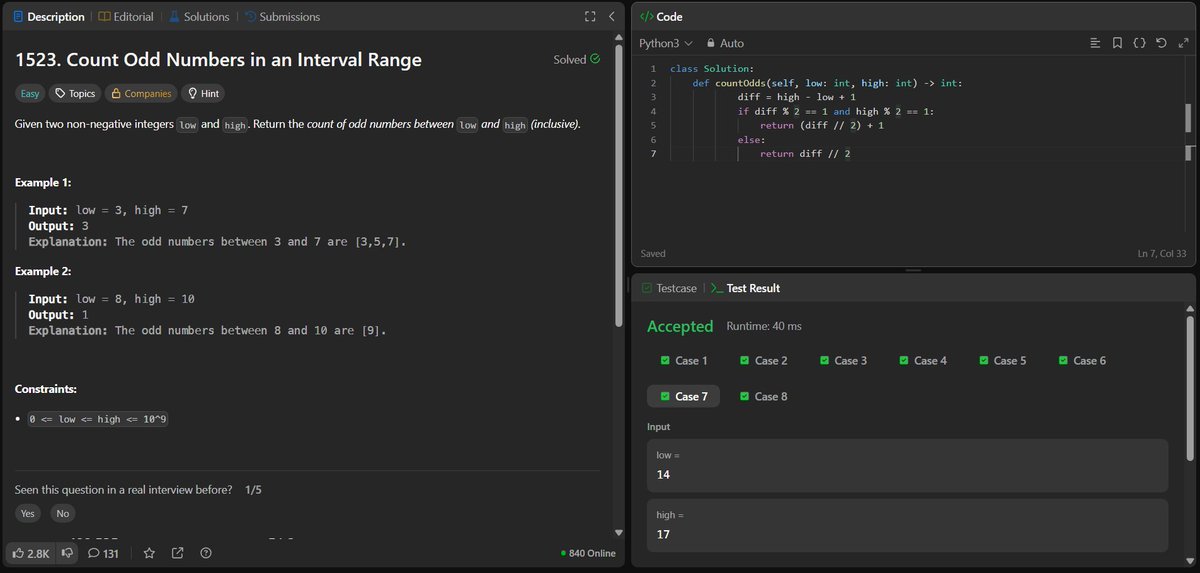The image size is (1200, 573).
Task: Select Case 5 result
Action: (1003, 360)
